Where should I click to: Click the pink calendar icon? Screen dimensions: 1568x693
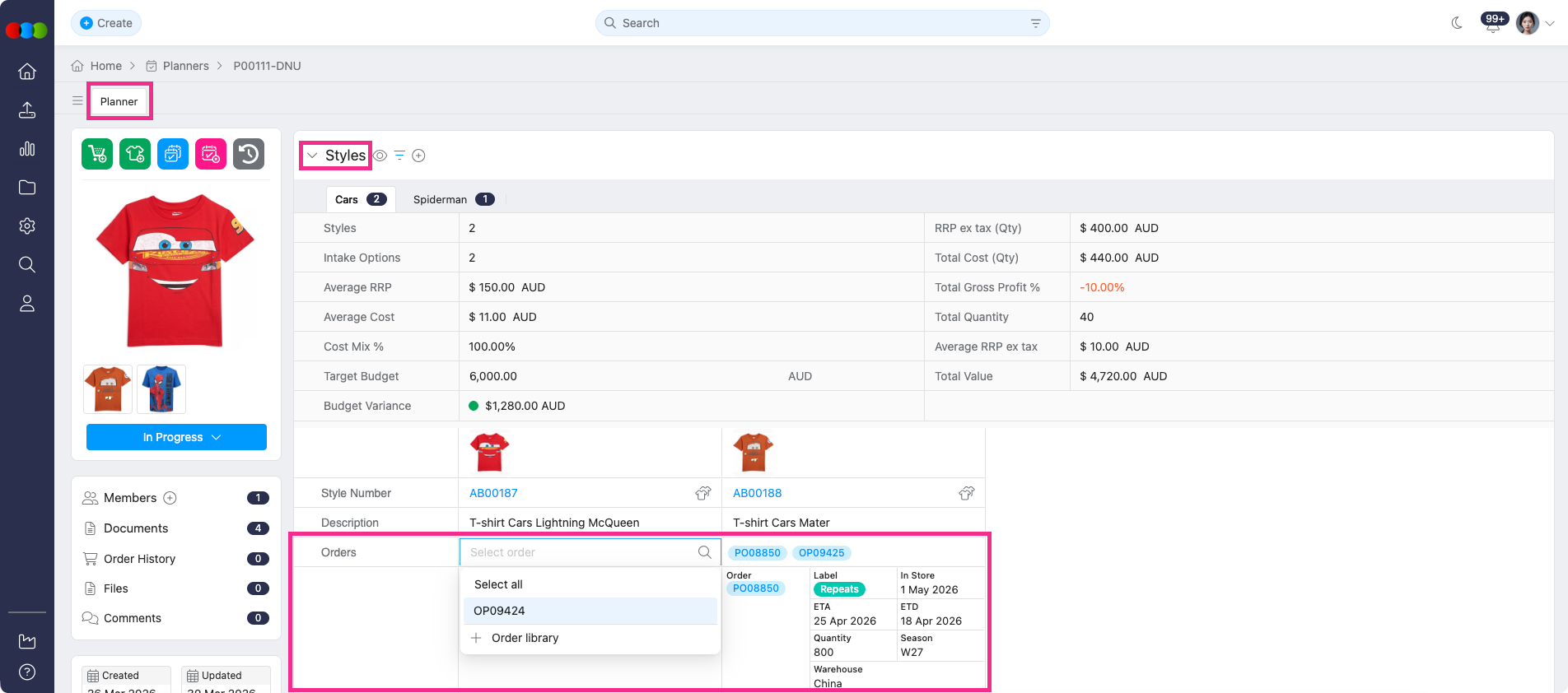[x=211, y=154]
